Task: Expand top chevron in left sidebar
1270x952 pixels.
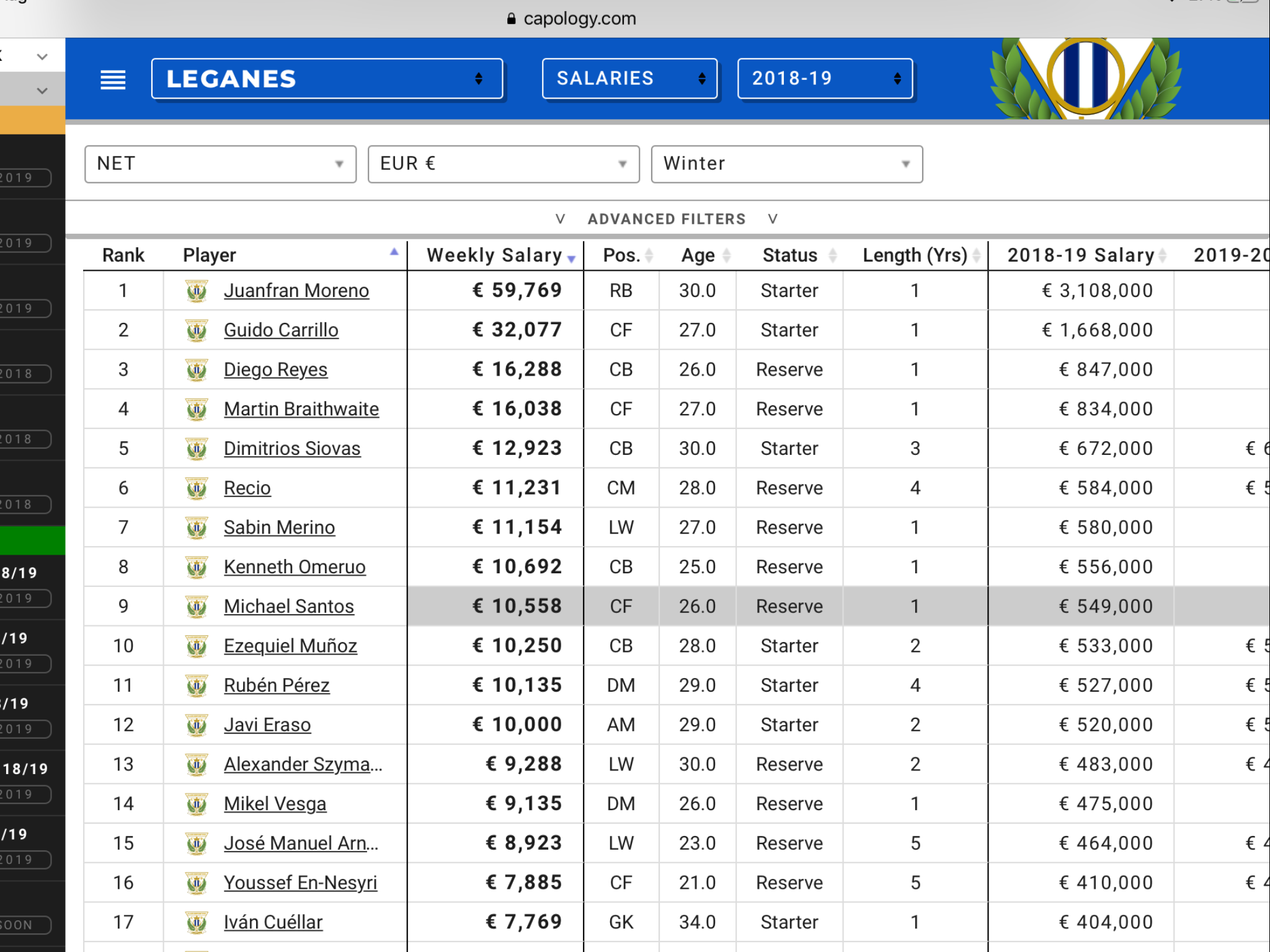Action: [42, 57]
